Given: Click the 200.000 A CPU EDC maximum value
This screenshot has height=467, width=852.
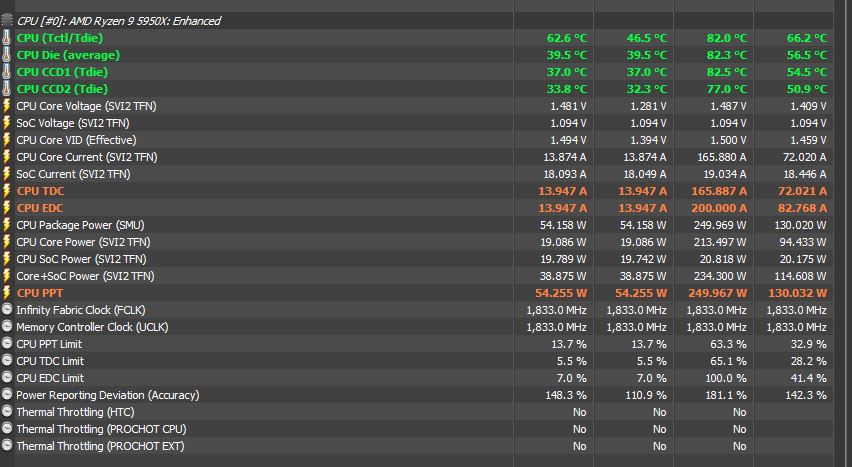Looking at the screenshot, I should pos(718,208).
